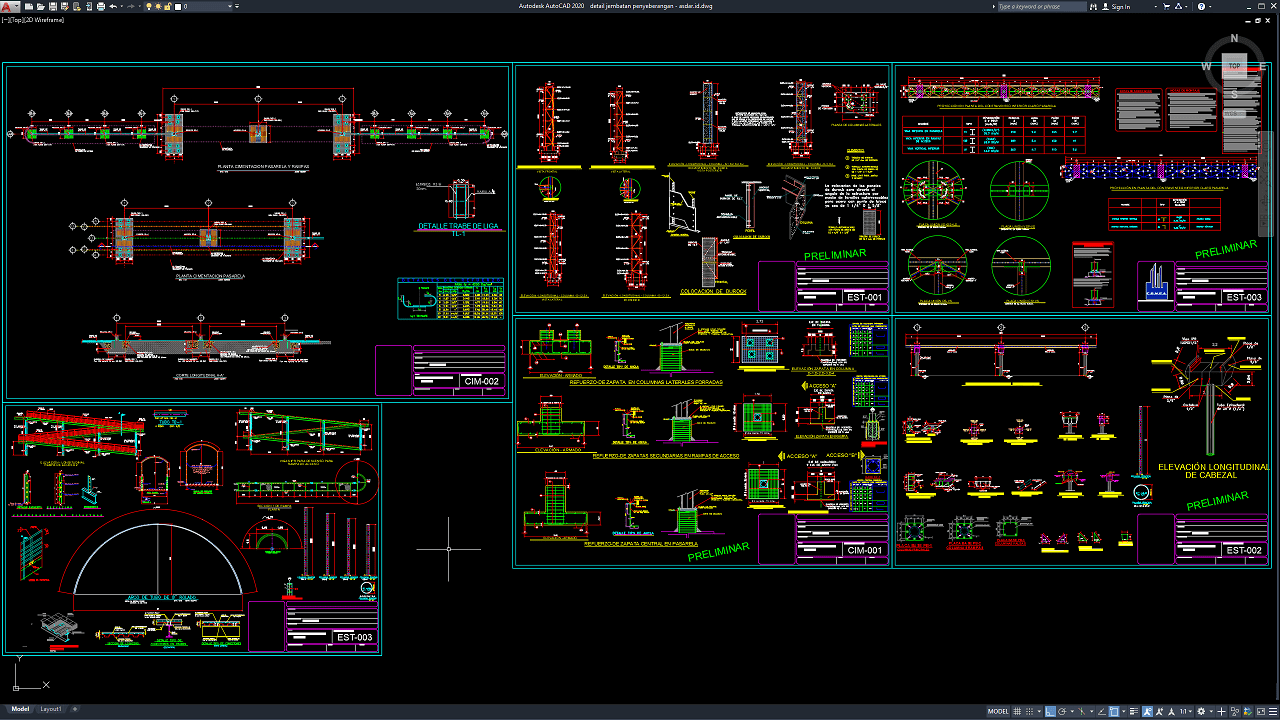Open the annotation scale 1:1 dropdown

click(x=1185, y=711)
